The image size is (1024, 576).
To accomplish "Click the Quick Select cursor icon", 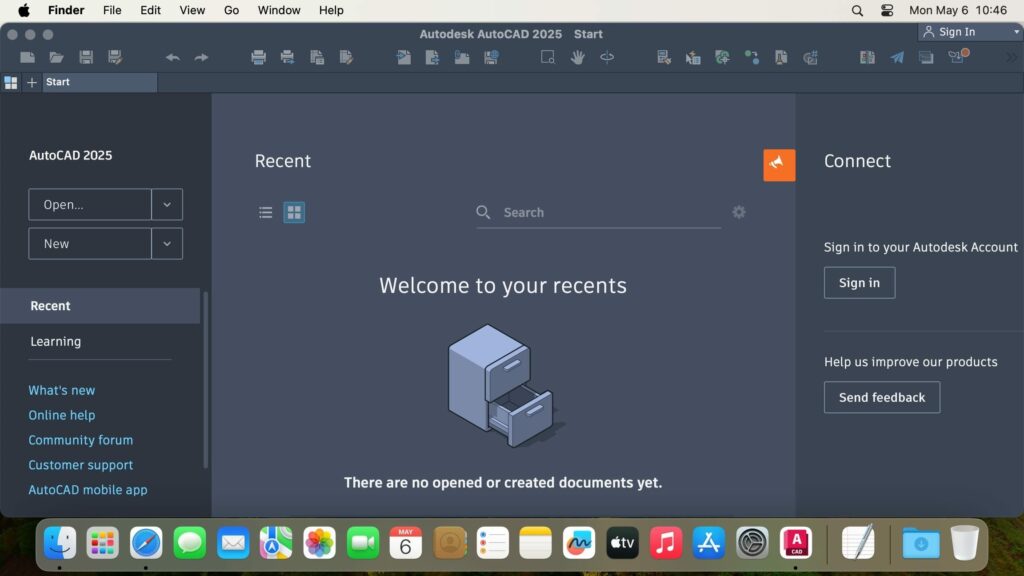I will pos(693,57).
